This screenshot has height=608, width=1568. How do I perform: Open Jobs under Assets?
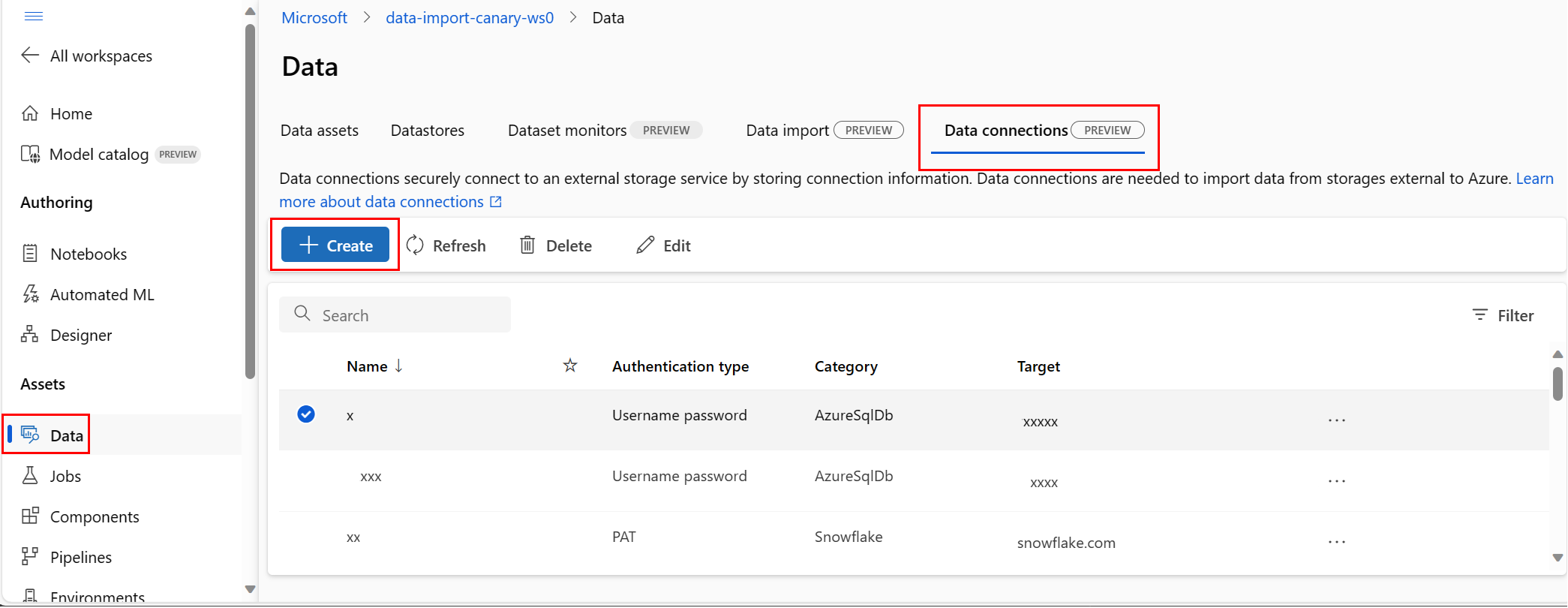[65, 477]
